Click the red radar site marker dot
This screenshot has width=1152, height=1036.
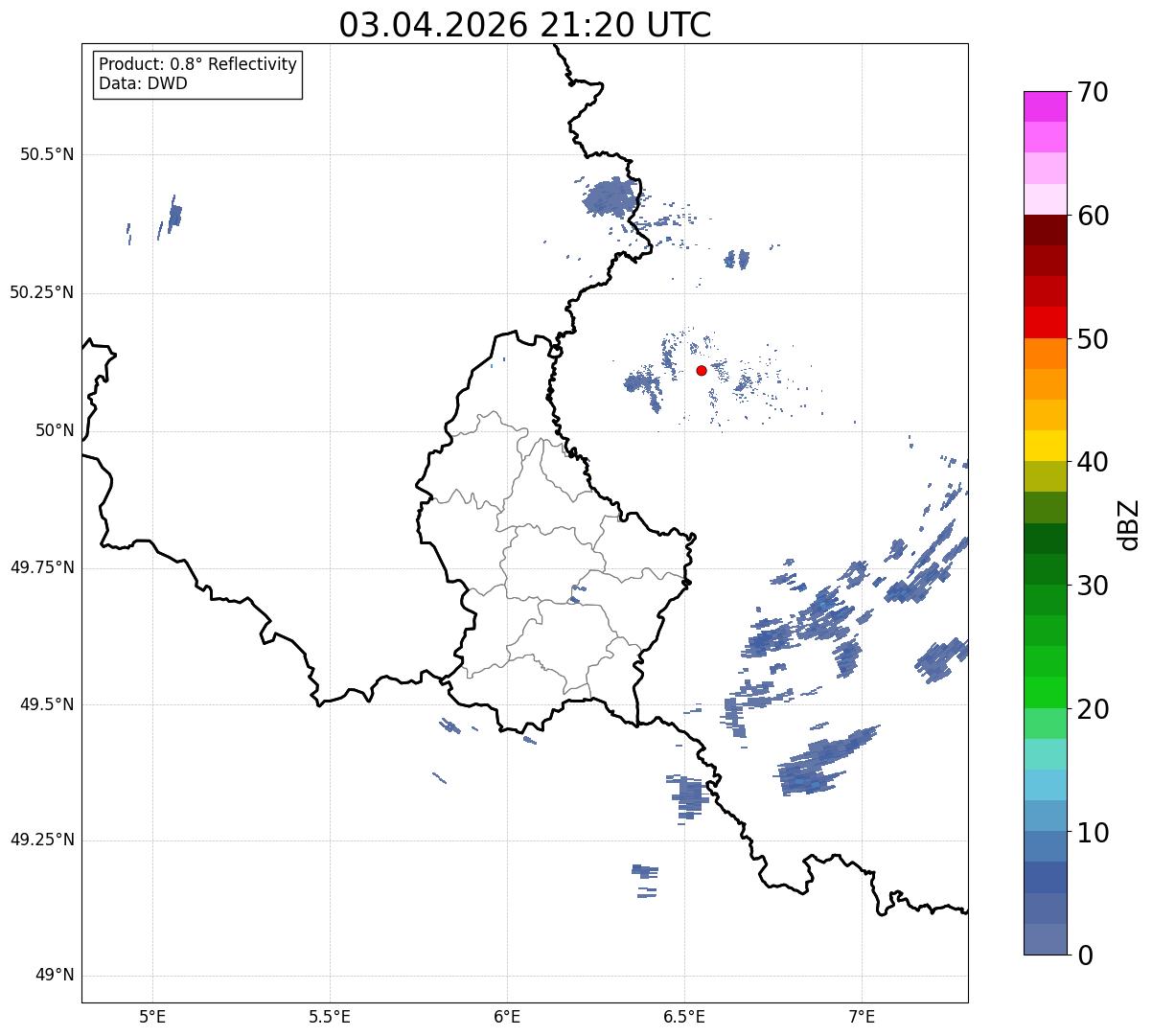(702, 370)
